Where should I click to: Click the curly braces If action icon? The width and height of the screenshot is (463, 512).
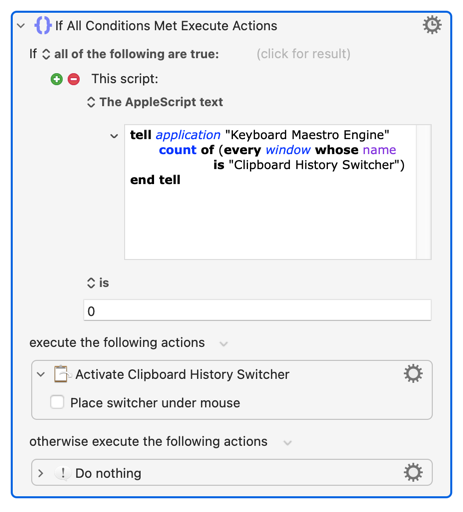pos(43,25)
